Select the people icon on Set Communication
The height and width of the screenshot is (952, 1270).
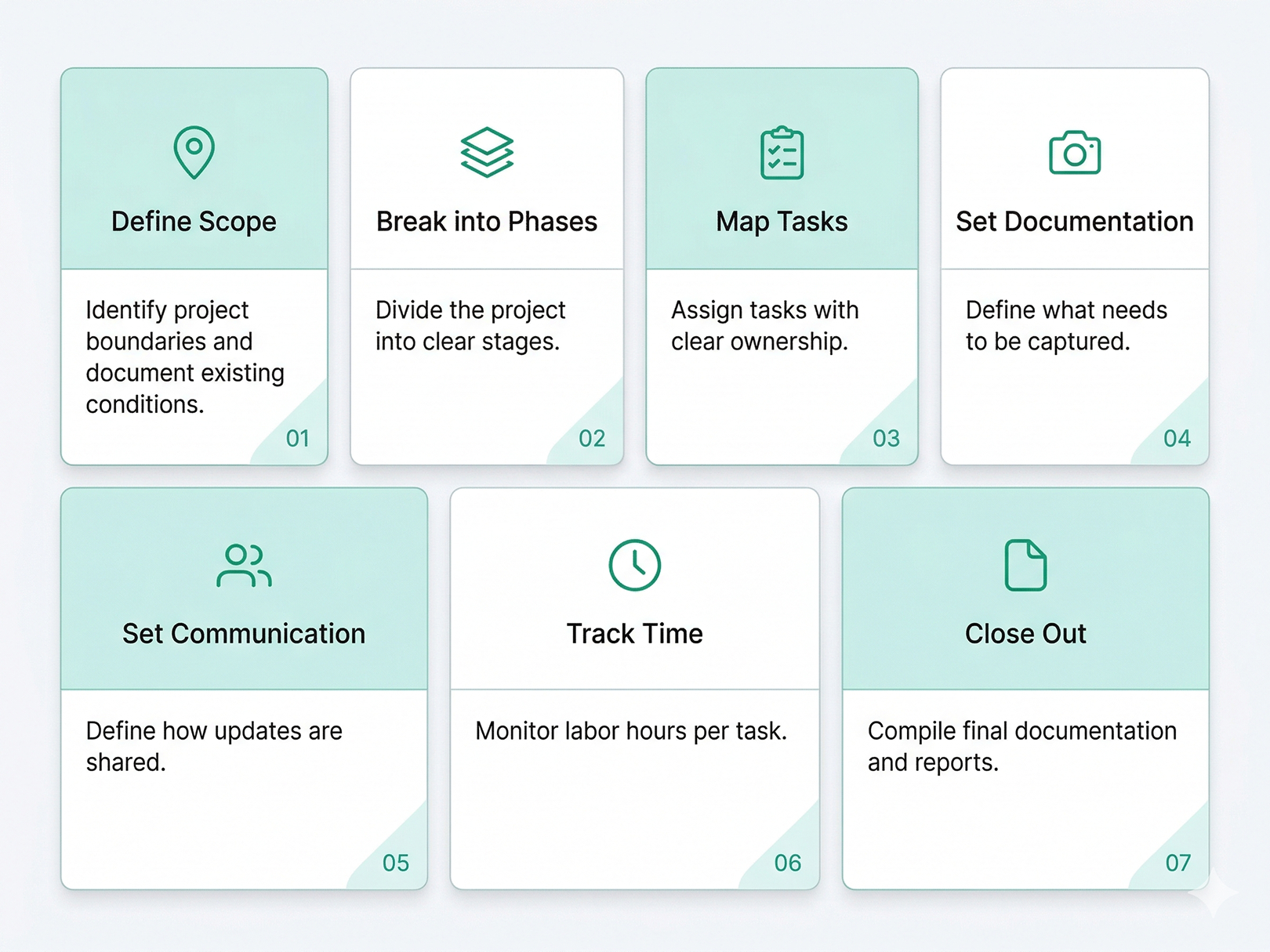pos(243,567)
